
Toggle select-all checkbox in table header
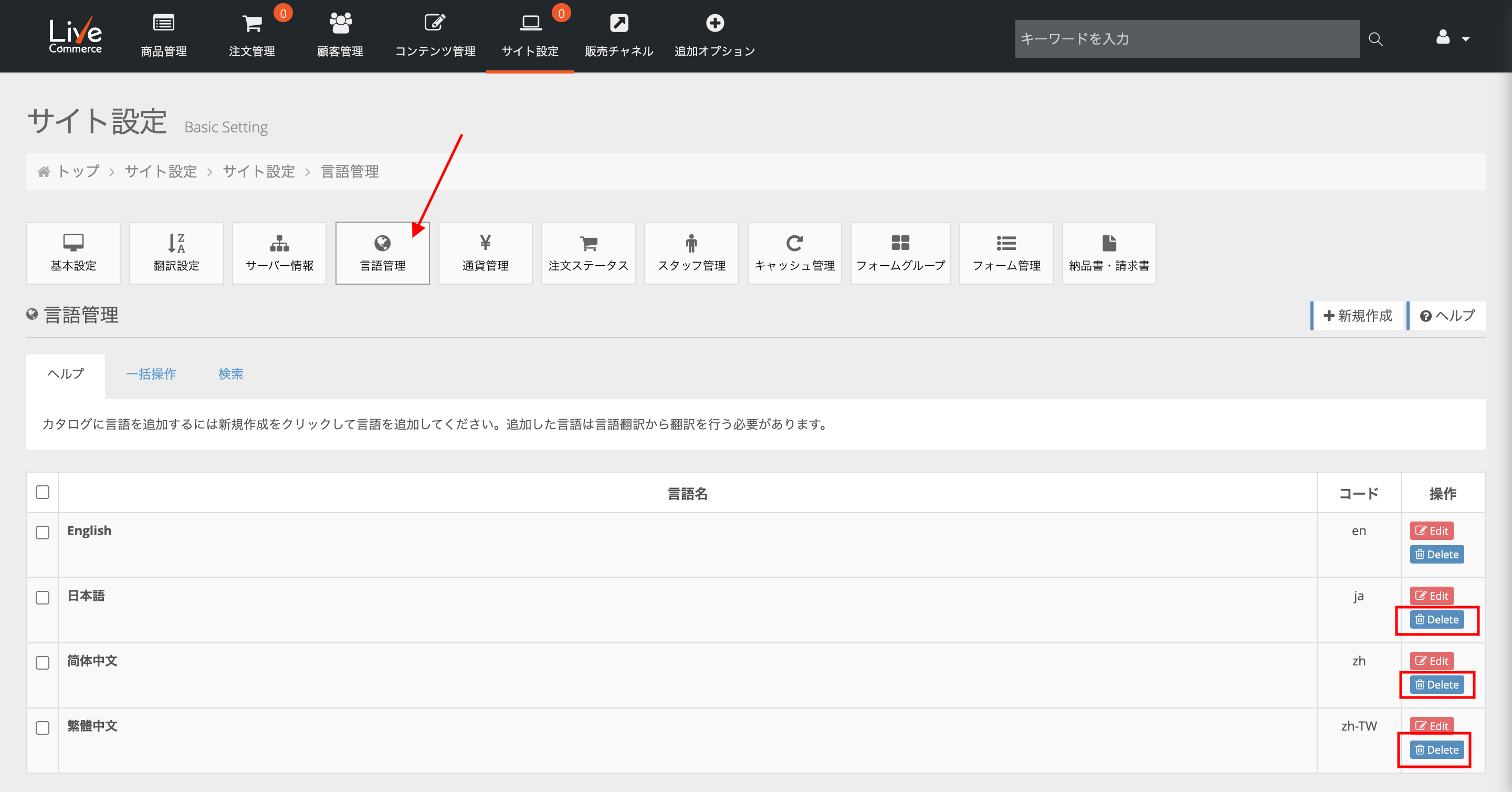coord(42,492)
